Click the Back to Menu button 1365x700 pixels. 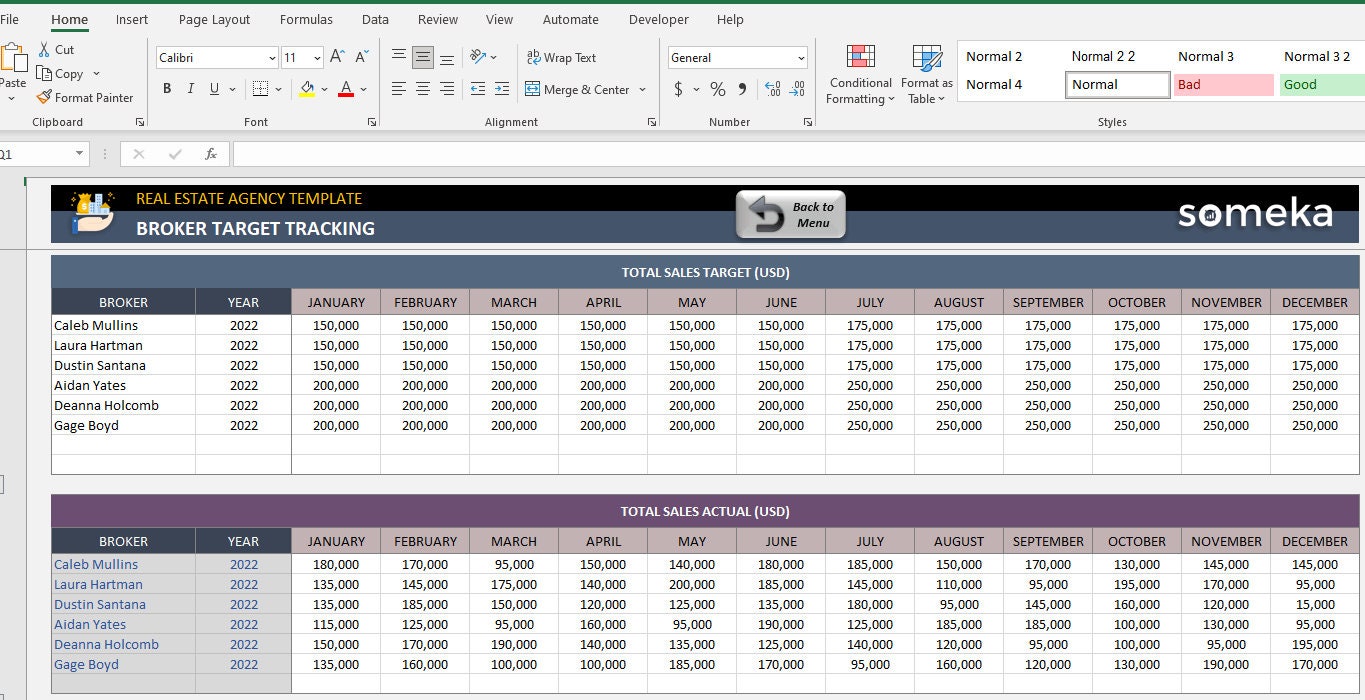(x=790, y=212)
